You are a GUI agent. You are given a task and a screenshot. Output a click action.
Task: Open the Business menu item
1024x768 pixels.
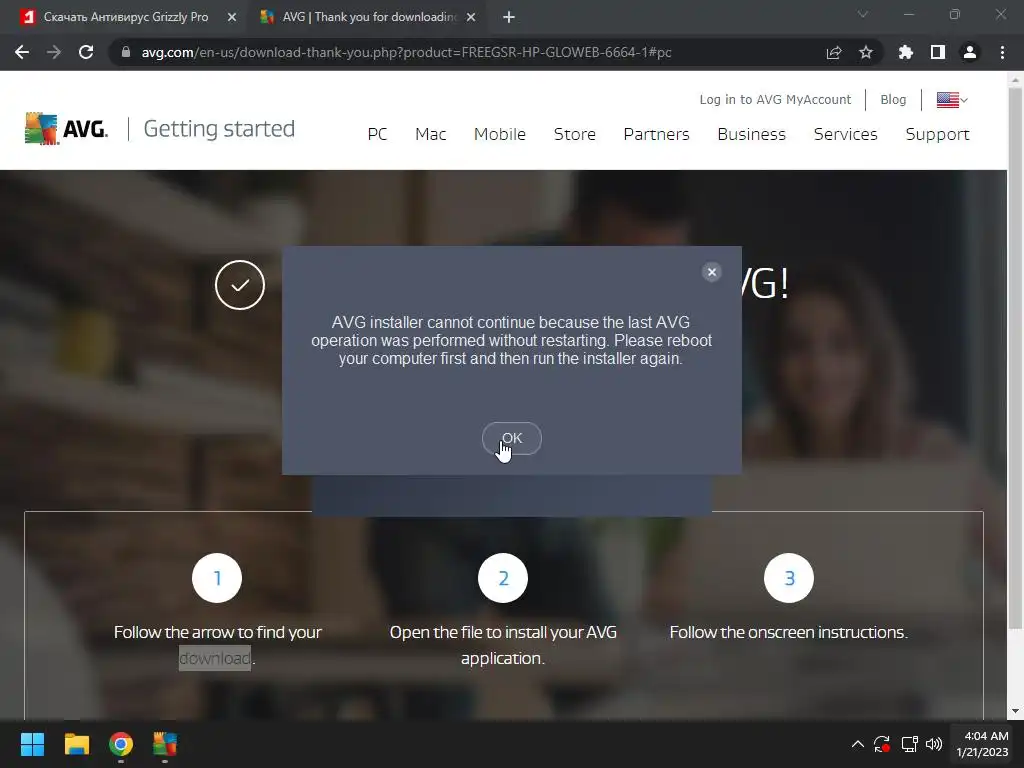[x=752, y=134]
